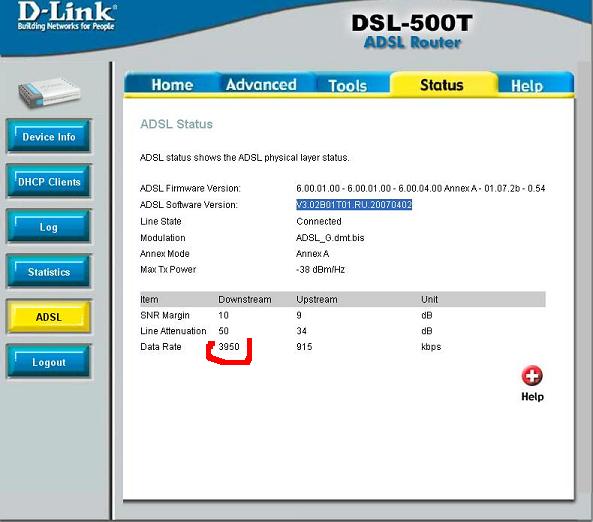This screenshot has width=593, height=522.
Task: Click the downstream SNR margin value 10
Action: pos(223,315)
